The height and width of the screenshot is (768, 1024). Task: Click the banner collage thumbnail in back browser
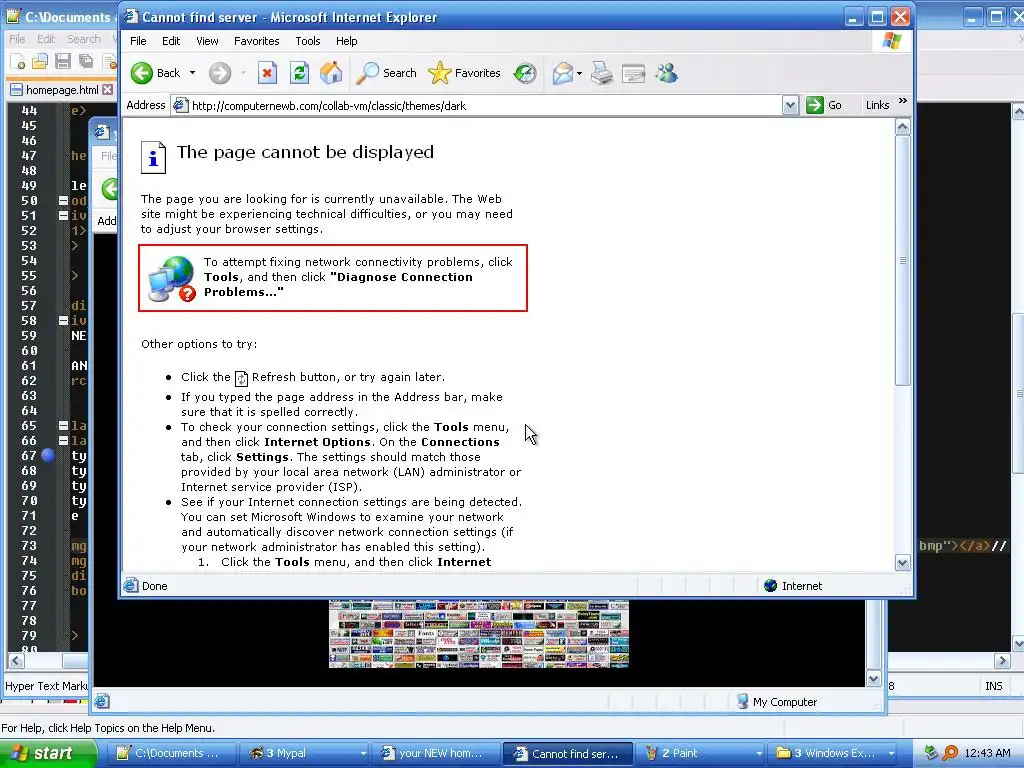pyautogui.click(x=479, y=633)
